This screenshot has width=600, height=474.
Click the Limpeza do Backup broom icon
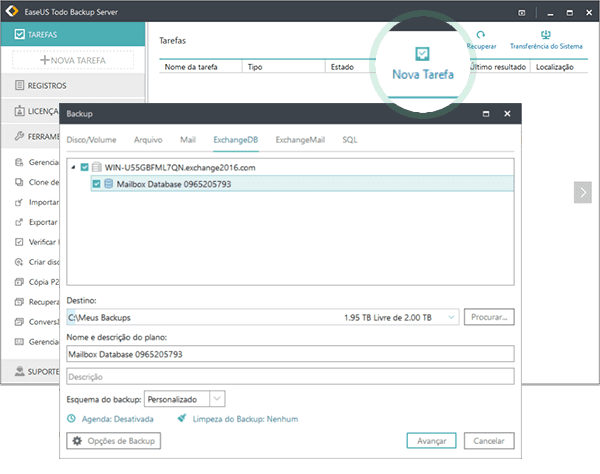pos(181,419)
